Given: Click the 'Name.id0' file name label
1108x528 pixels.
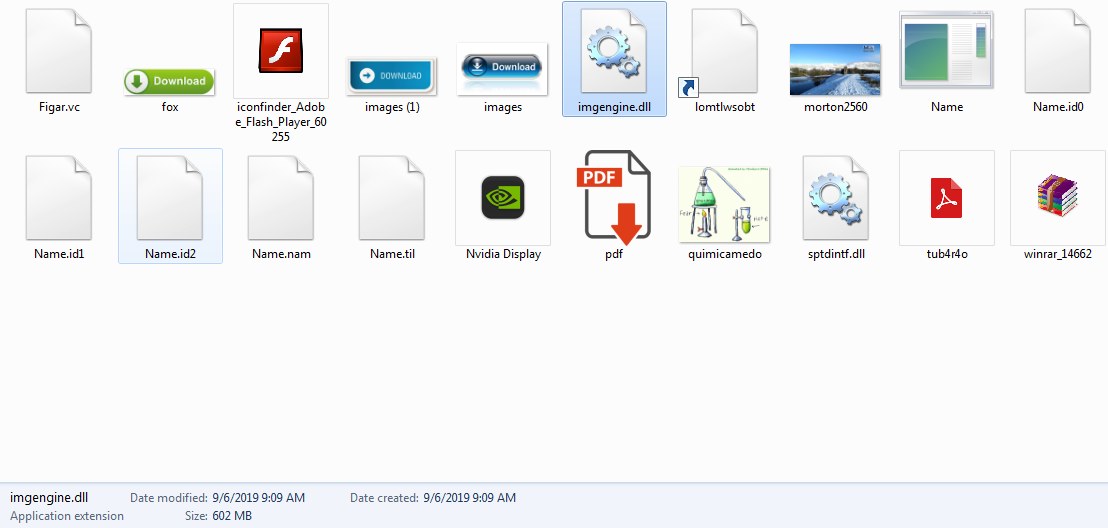Looking at the screenshot, I should click(1058, 107).
